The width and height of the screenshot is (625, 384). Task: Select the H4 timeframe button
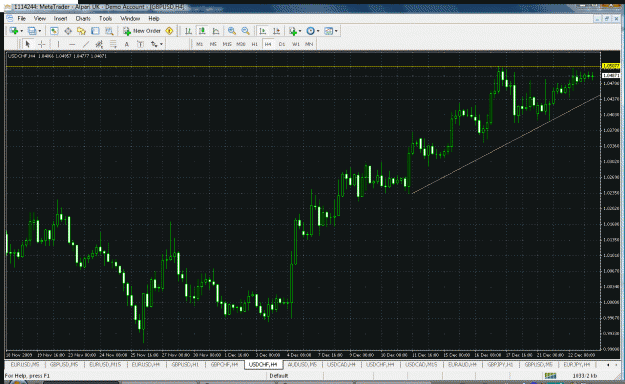(x=268, y=44)
